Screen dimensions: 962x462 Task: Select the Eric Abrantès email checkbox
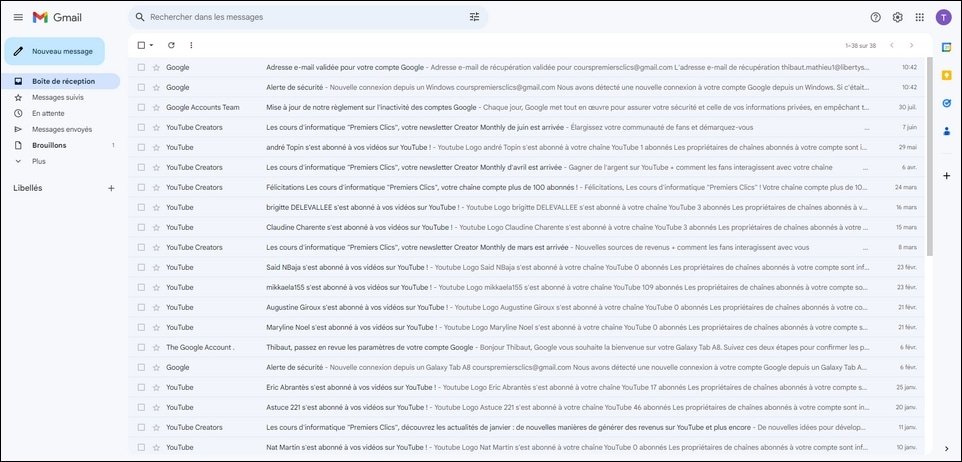pyautogui.click(x=141, y=387)
